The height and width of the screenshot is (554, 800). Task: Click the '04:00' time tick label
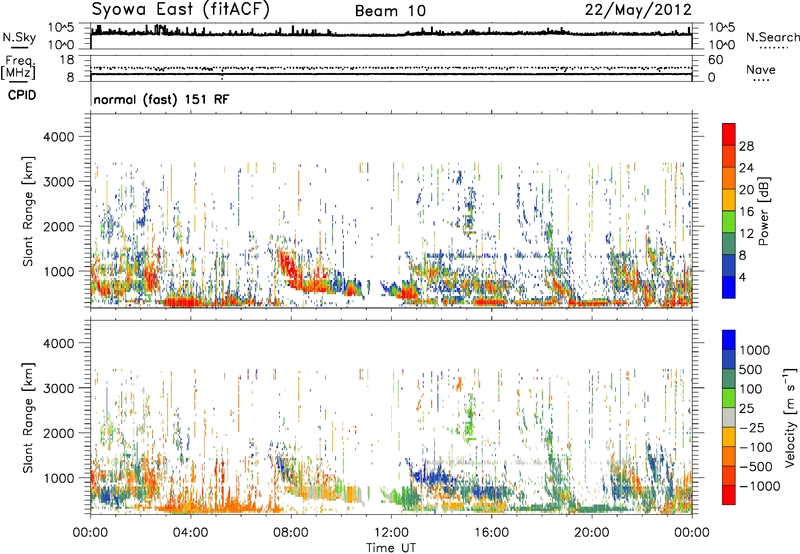point(190,533)
